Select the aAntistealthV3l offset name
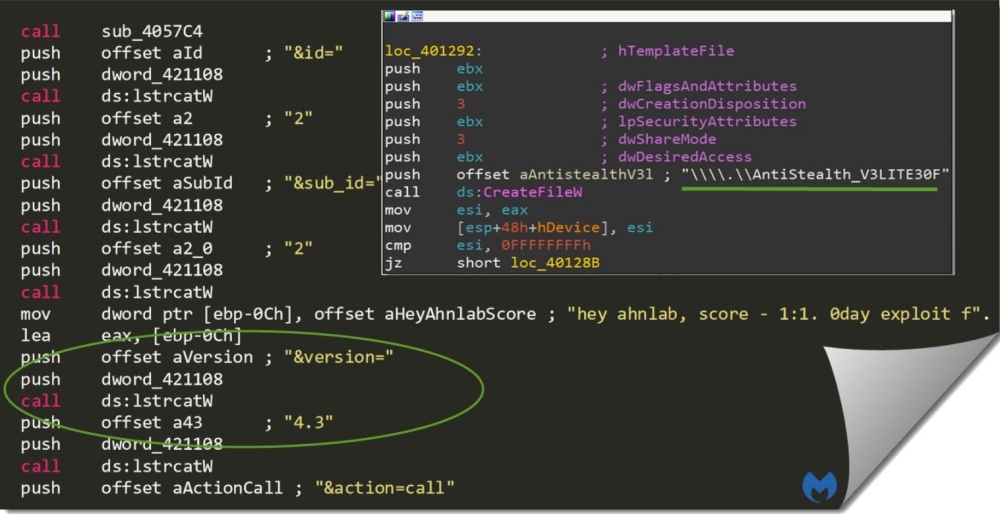 click(x=586, y=175)
